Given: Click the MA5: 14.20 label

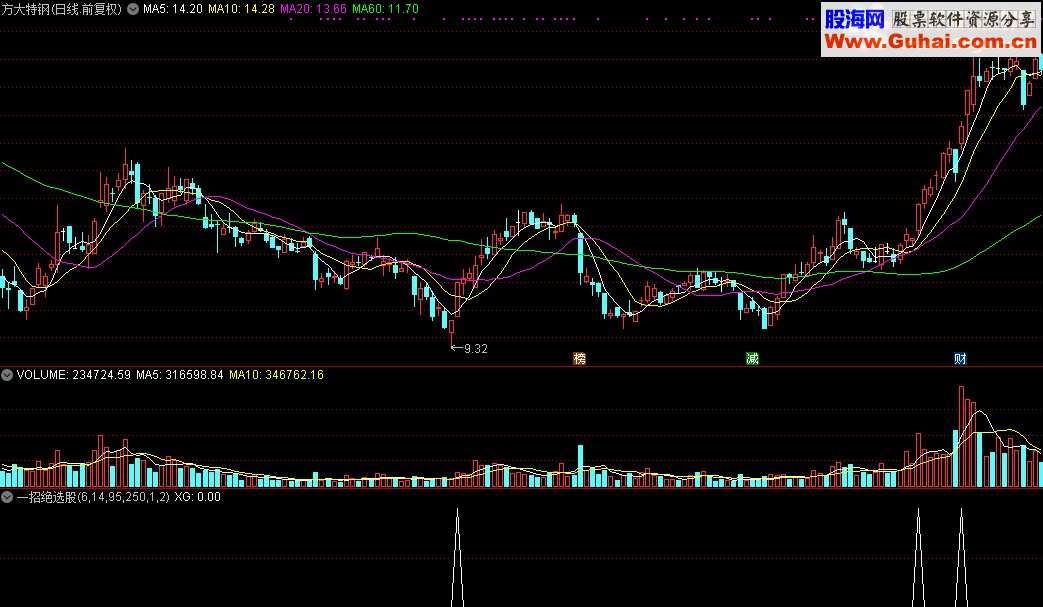Looking at the screenshot, I should [x=173, y=9].
